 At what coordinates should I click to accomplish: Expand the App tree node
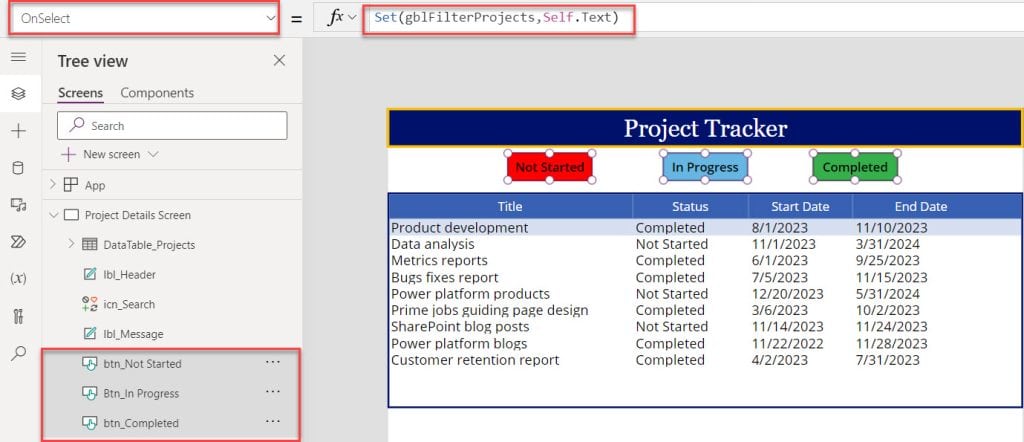click(x=54, y=185)
